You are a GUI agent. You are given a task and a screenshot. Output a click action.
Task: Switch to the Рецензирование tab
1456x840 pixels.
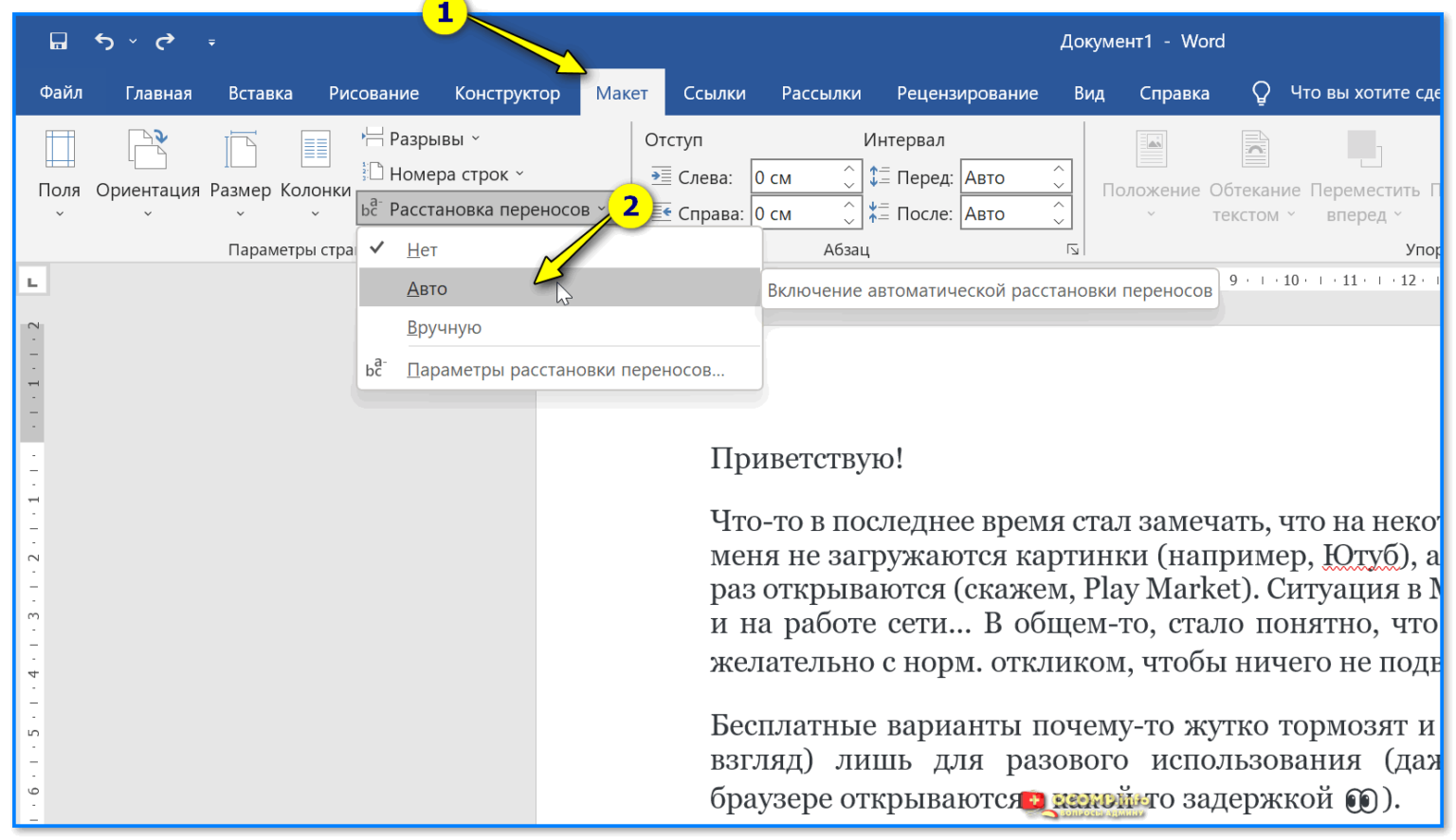(967, 93)
